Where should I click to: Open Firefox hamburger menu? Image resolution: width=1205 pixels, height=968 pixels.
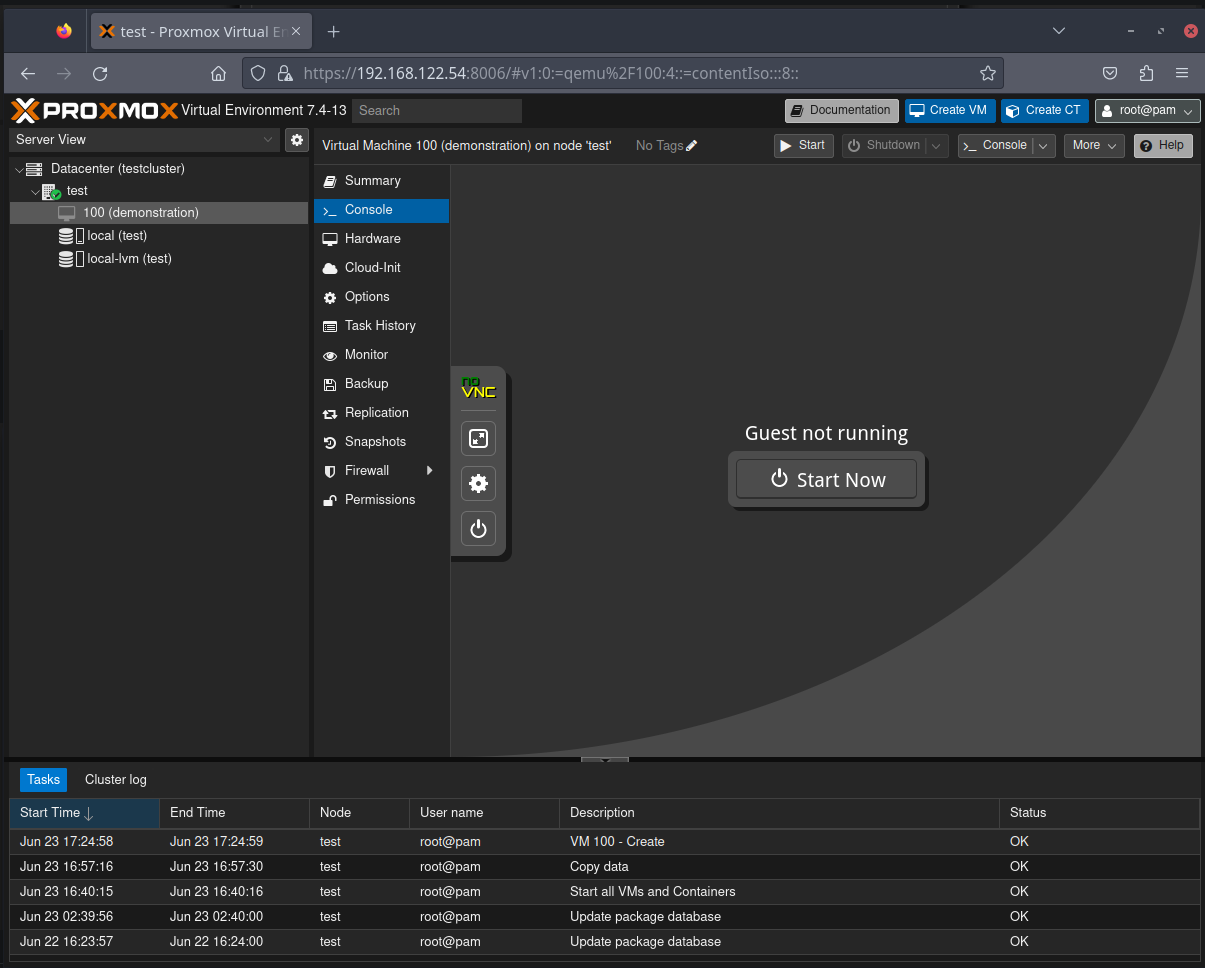pyautogui.click(x=1182, y=73)
